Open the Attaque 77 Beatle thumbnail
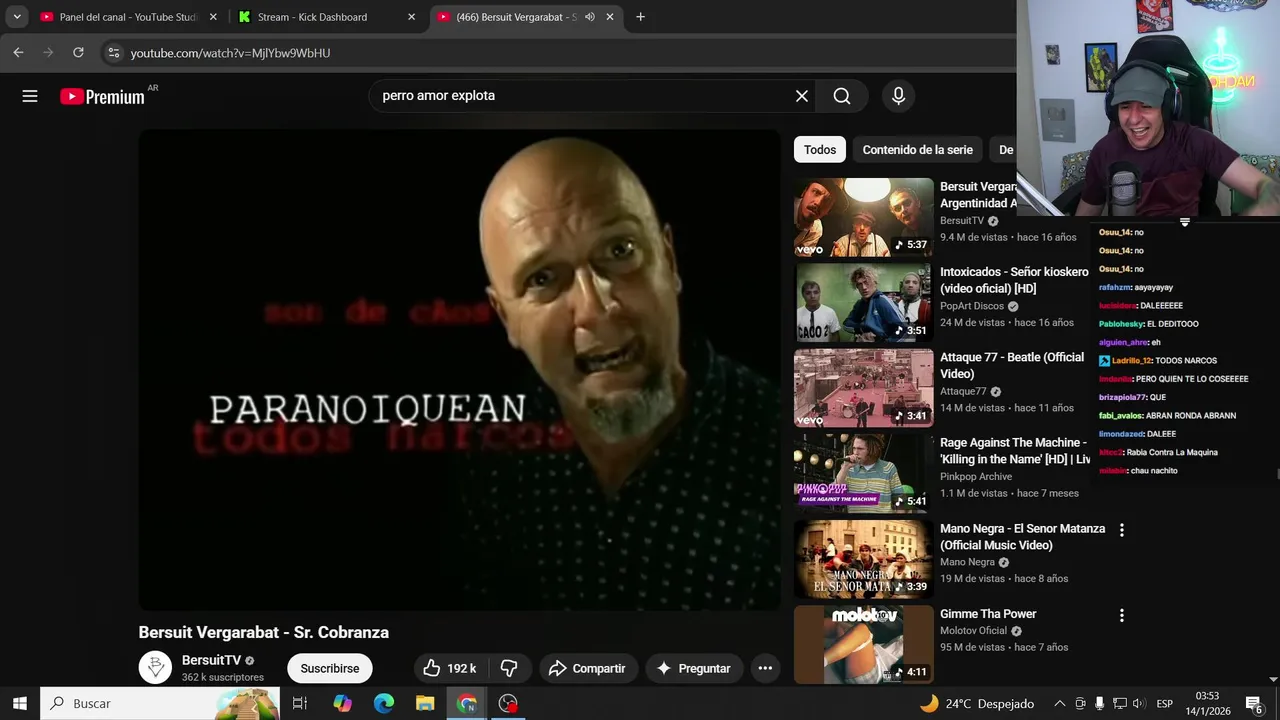The image size is (1280, 720). (x=863, y=388)
